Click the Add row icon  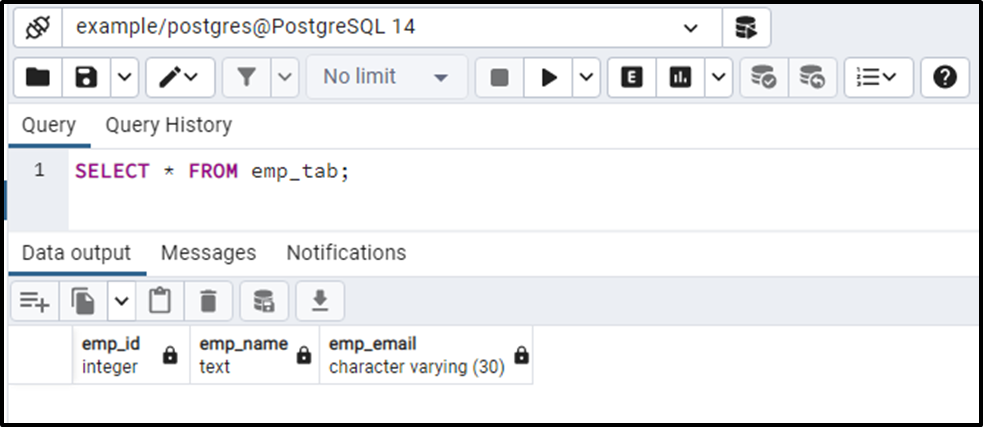35,302
